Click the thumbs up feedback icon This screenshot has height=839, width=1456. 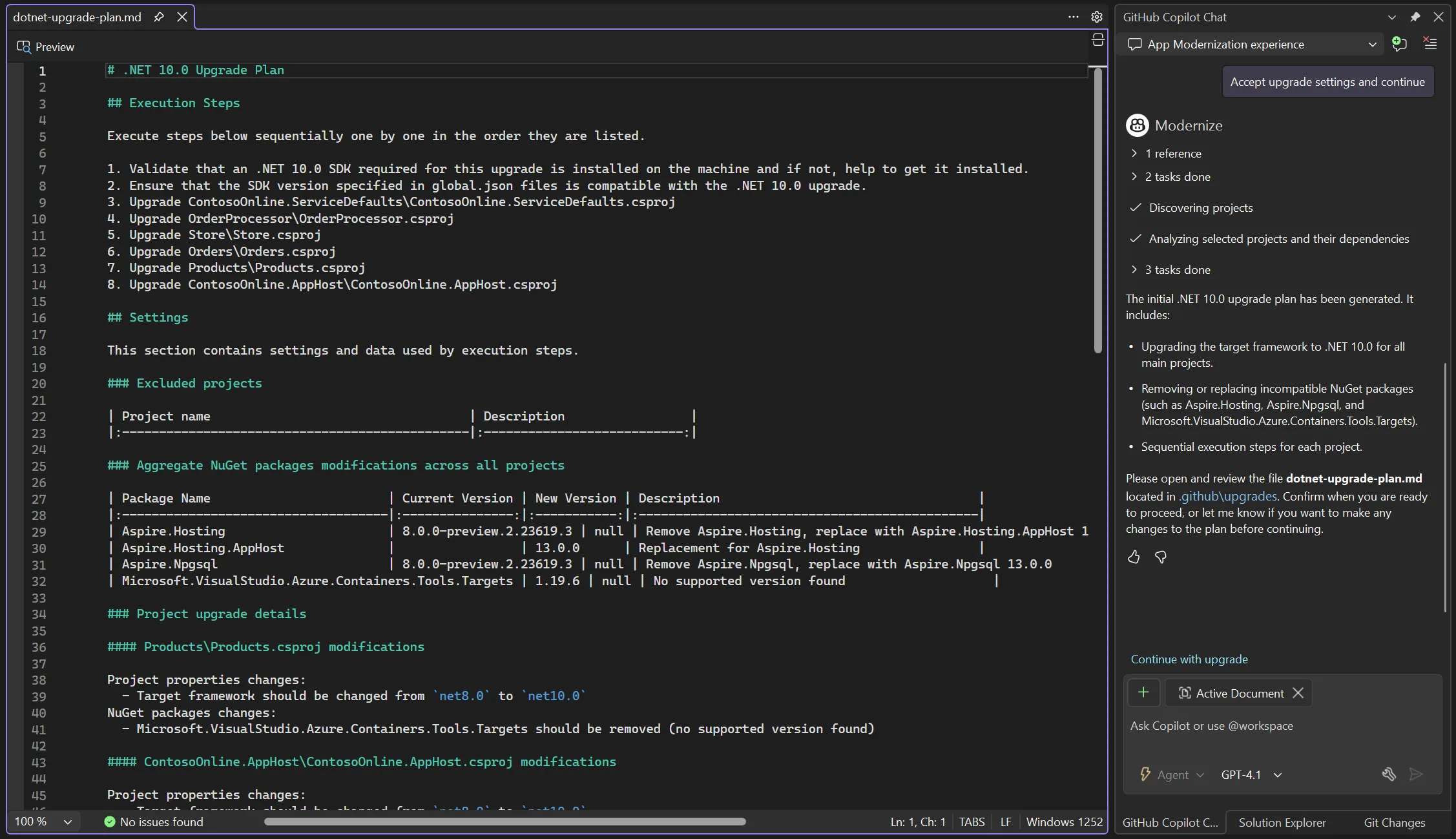click(1134, 557)
